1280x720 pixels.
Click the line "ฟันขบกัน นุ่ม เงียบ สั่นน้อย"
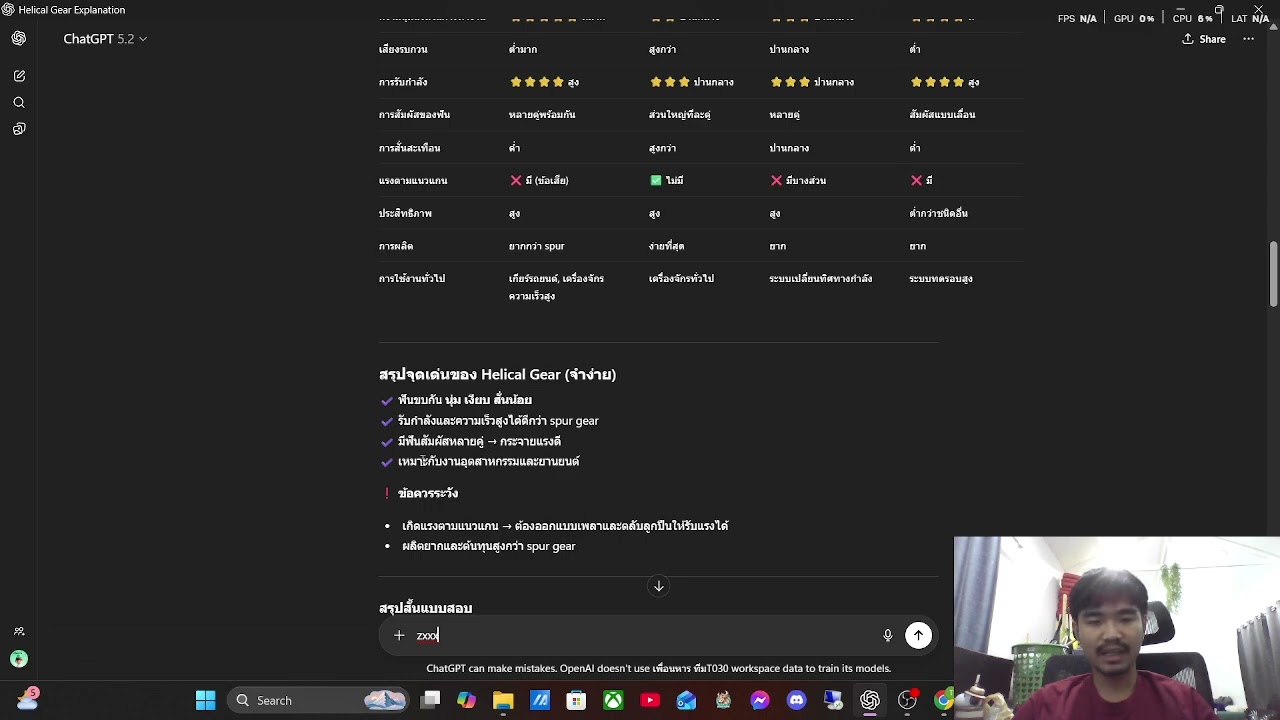pos(465,400)
